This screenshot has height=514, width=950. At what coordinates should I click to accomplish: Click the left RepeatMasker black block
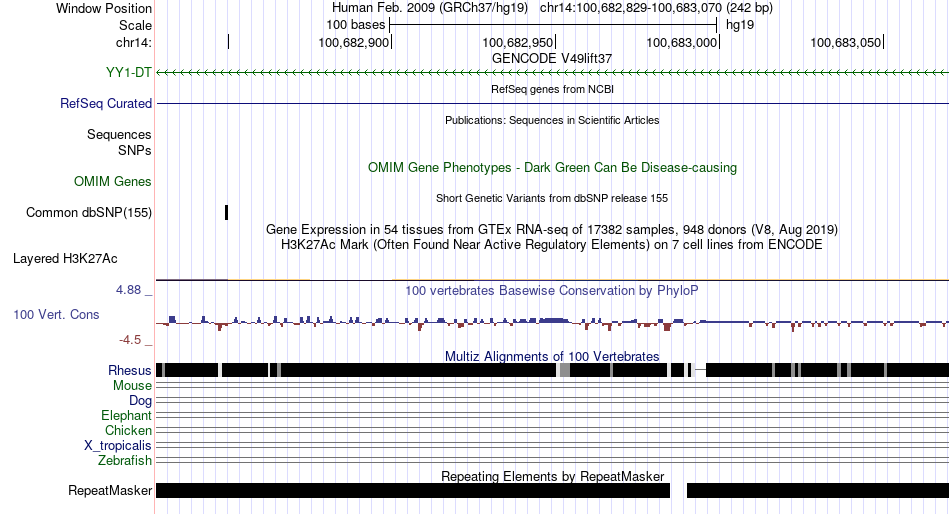[x=413, y=490]
